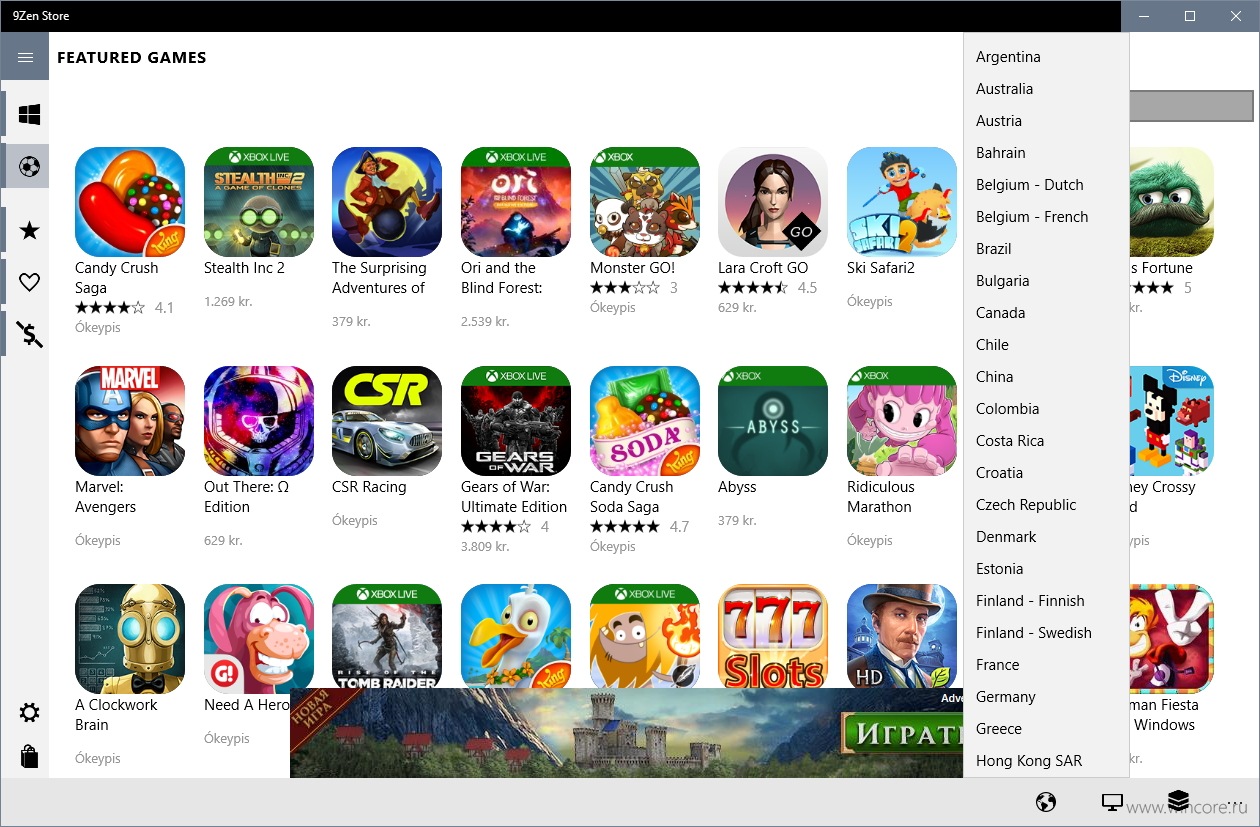The height and width of the screenshot is (827, 1260).
Task: Open the shopping bag icon
Action: click(29, 757)
